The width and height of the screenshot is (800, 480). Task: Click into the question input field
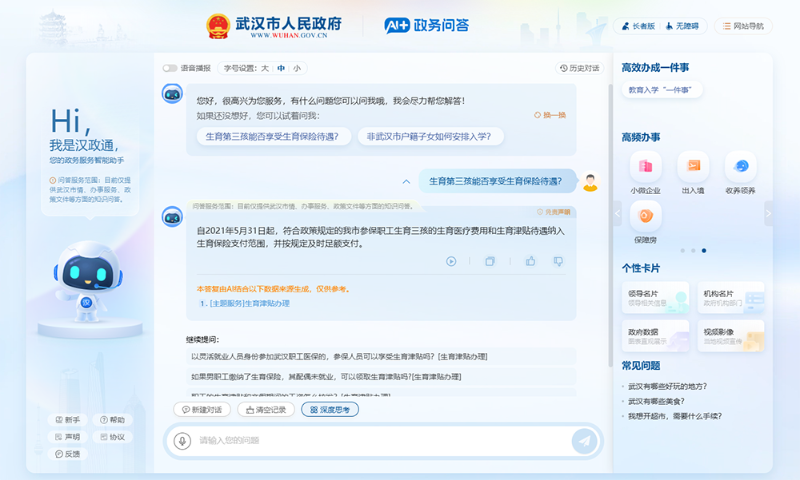(x=380, y=440)
